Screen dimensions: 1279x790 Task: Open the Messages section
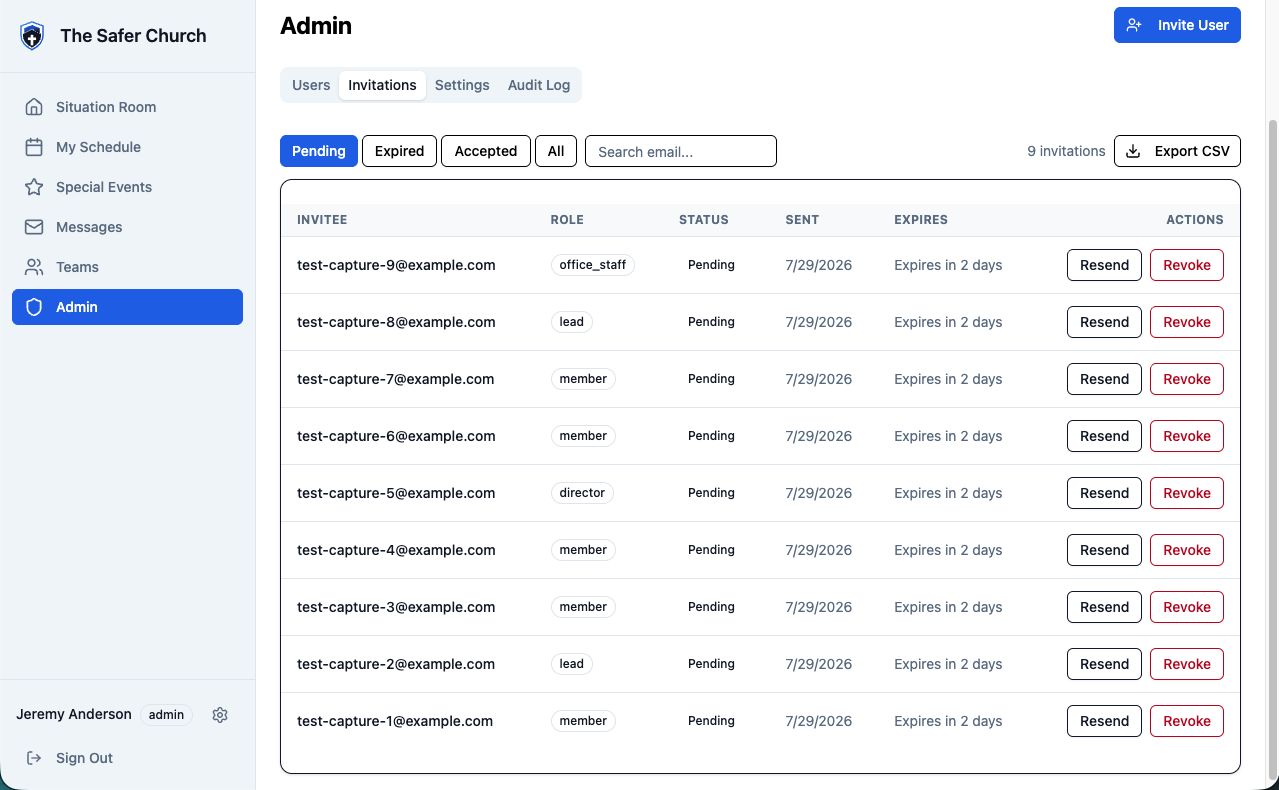pos(127,227)
